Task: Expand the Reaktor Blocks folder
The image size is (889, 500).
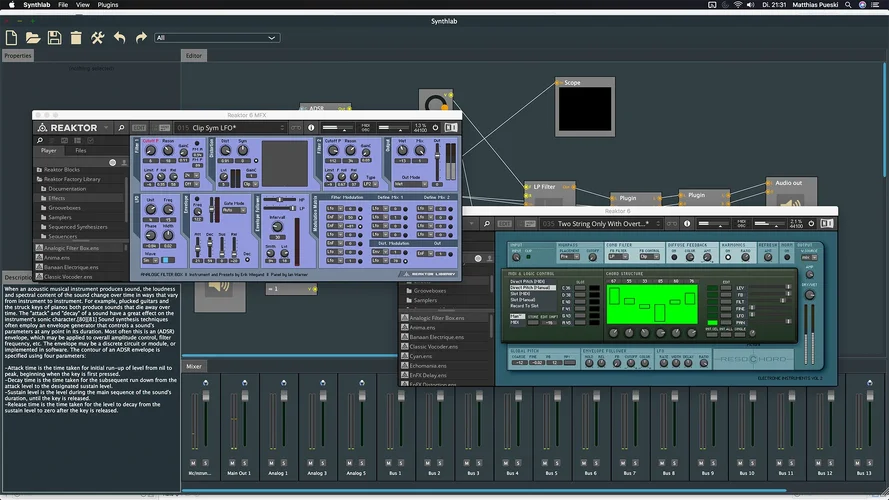Action: [x=62, y=170]
